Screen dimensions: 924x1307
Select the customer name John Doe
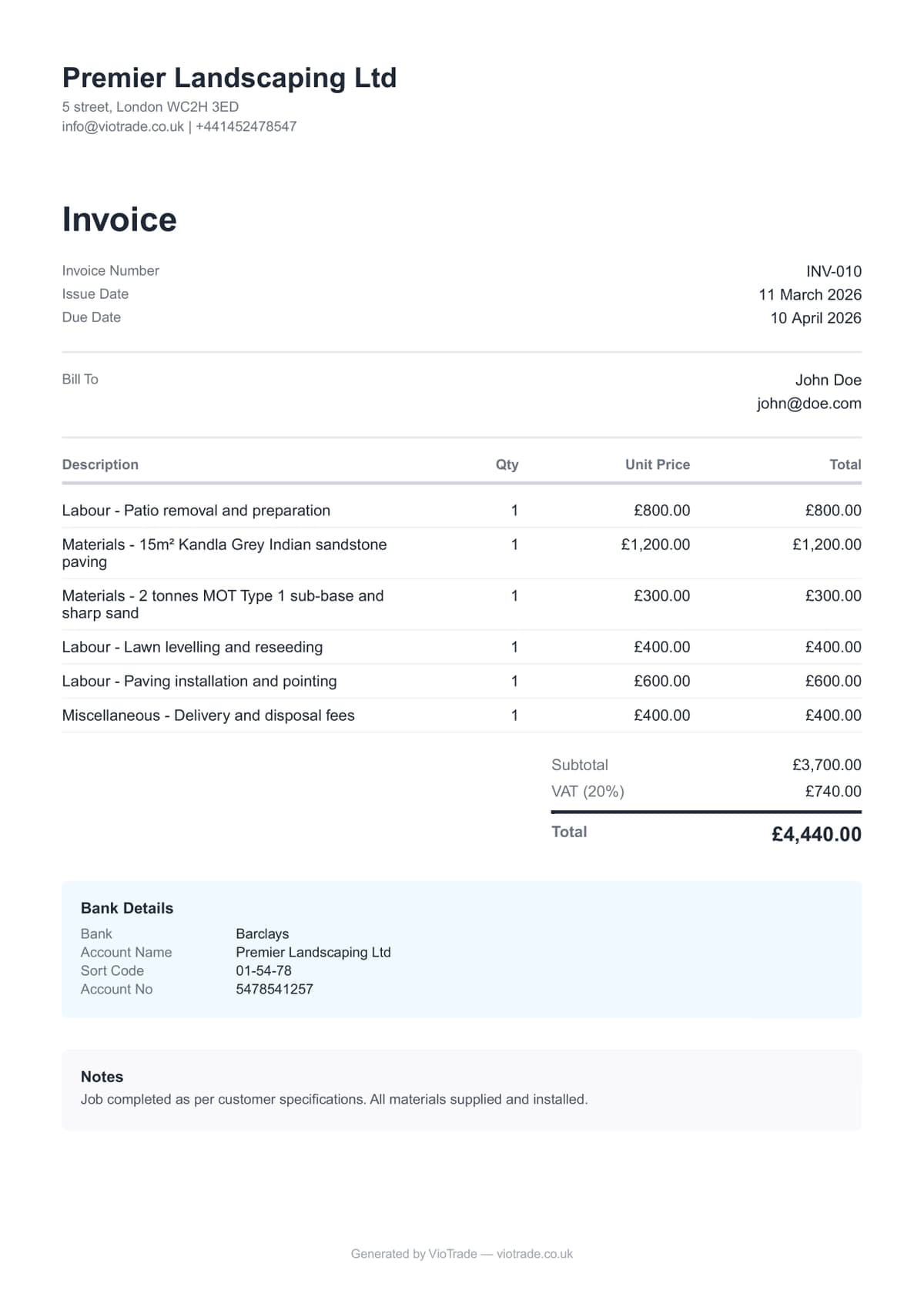point(829,380)
